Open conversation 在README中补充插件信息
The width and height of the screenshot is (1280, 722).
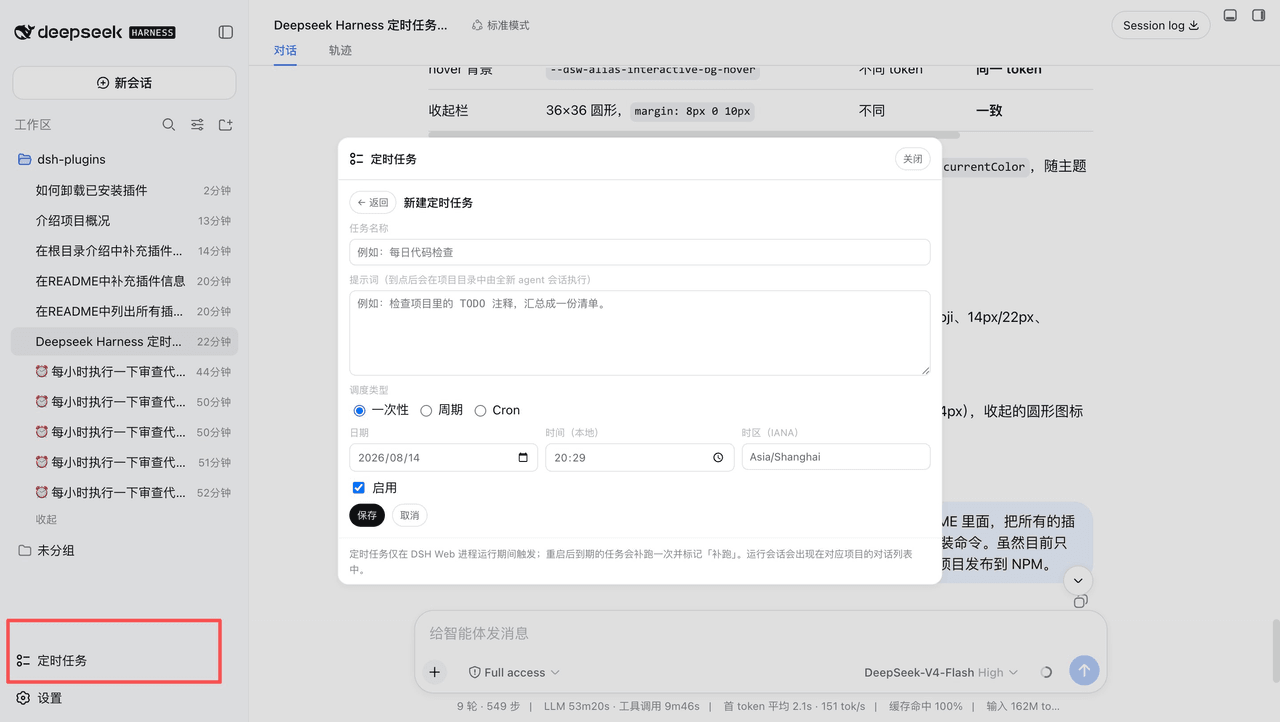(x=124, y=281)
